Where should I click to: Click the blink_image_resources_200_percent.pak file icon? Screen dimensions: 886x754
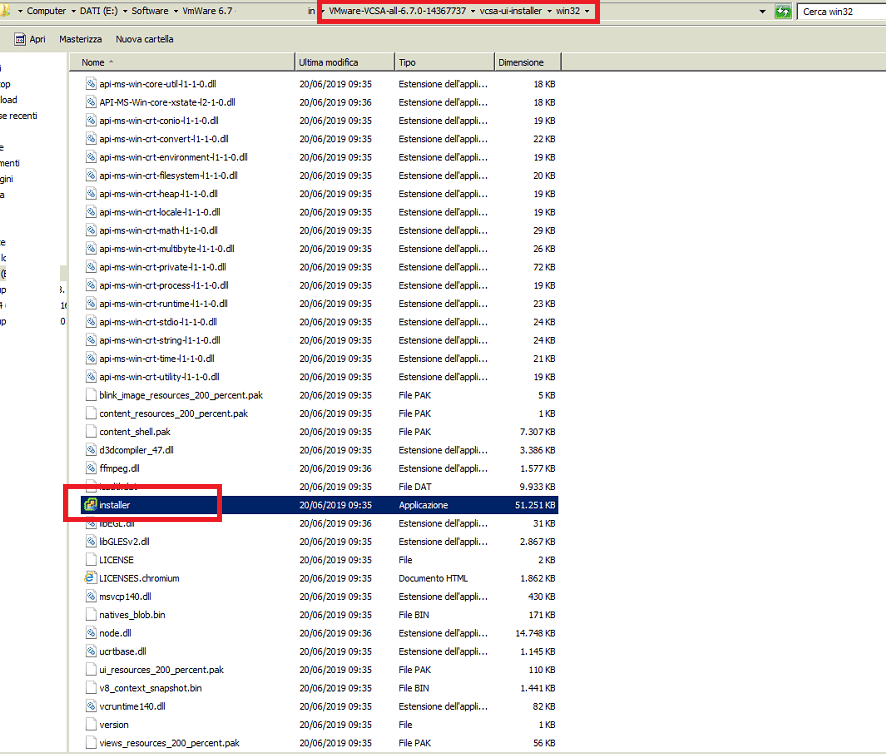click(90, 395)
